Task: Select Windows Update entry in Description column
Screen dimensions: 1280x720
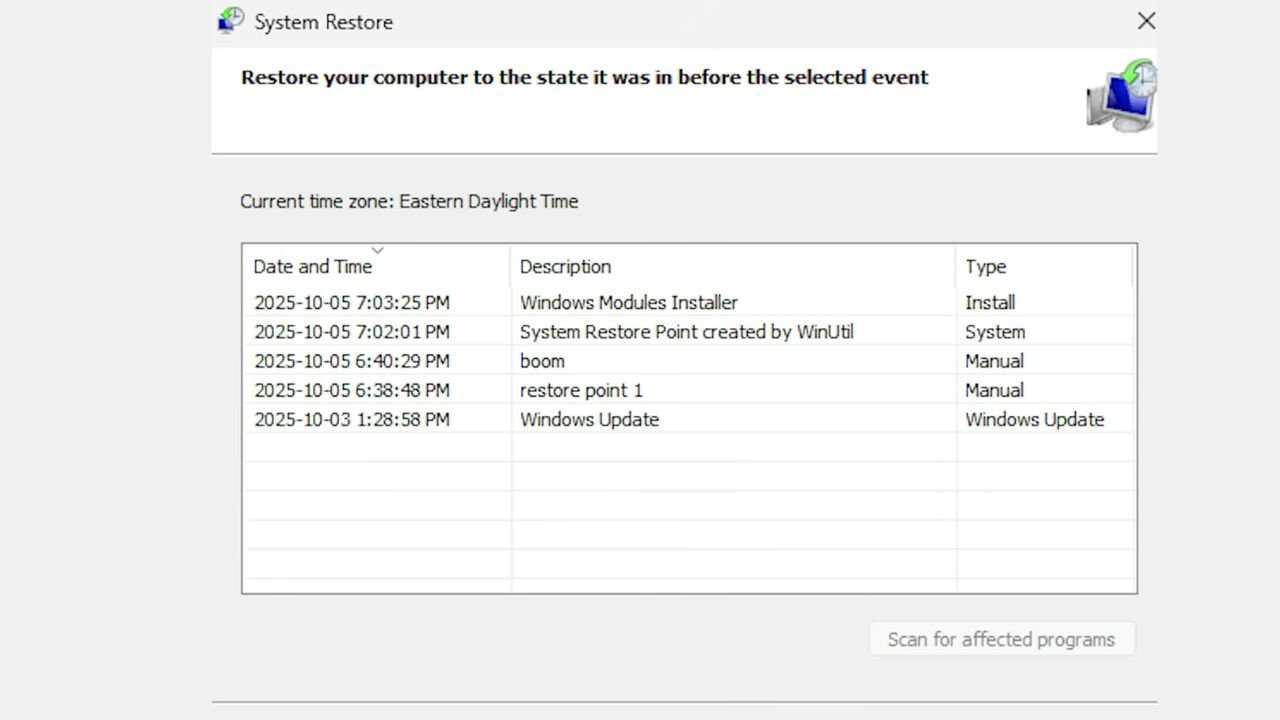Action: coord(589,420)
